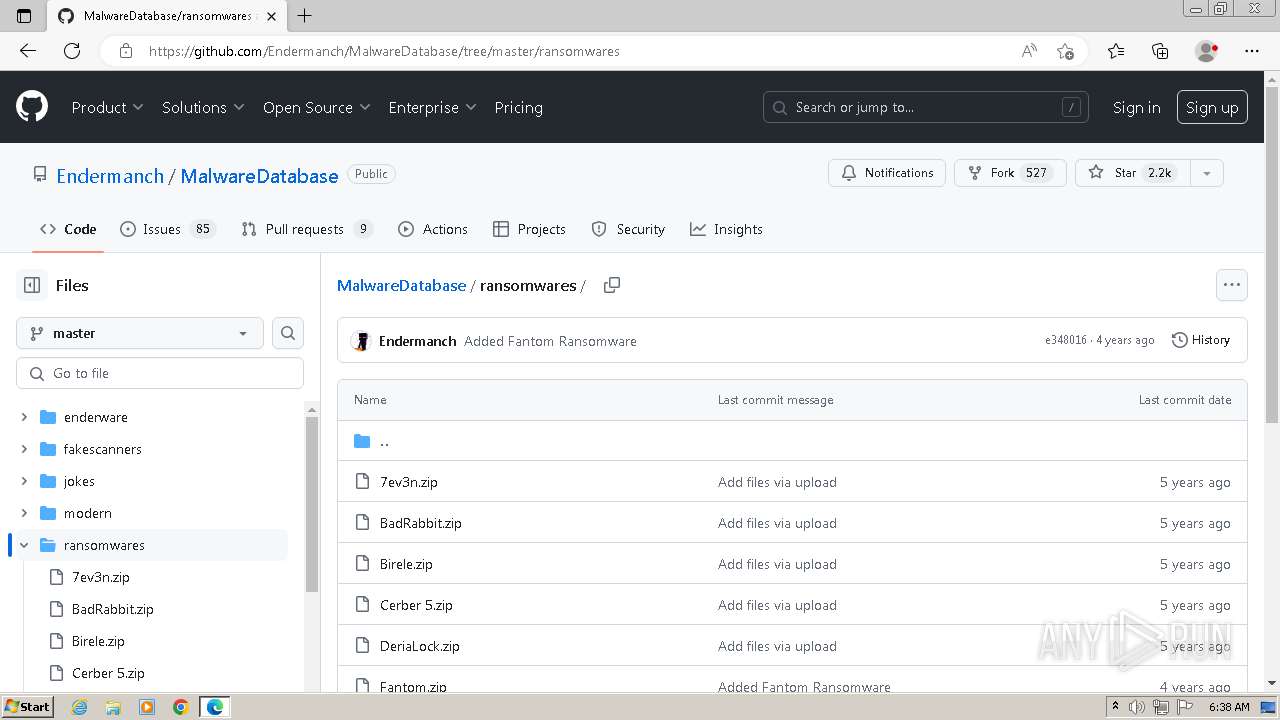The image size is (1280, 720).
Task: Open the Pull requests tab
Action: coord(307,229)
